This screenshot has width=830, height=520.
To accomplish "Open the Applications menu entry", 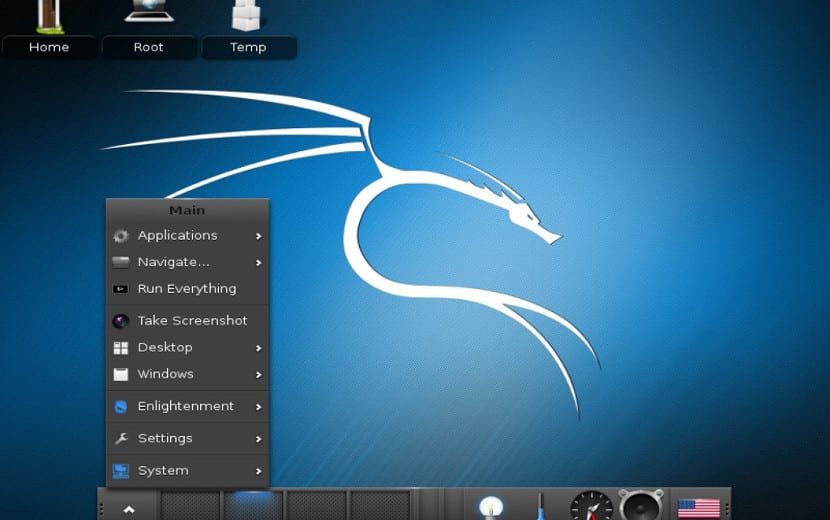I will 188,236.
